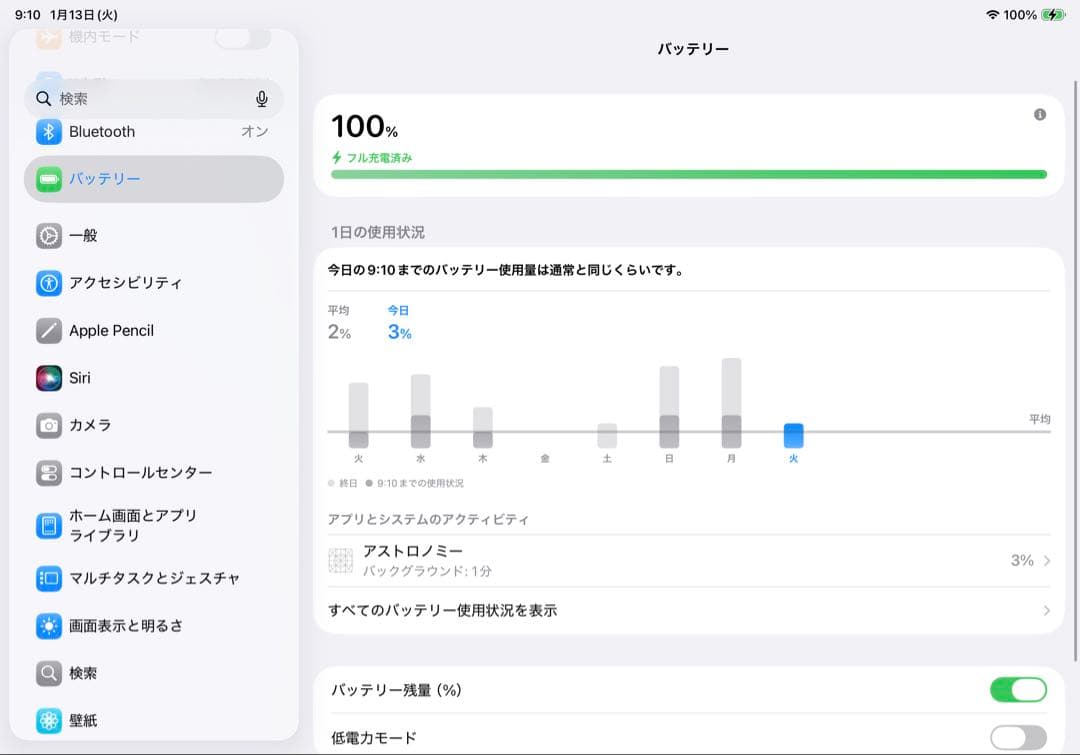This screenshot has height=755, width=1080.
Task: Expand the アストロノミー battery usage row
Action: pos(690,560)
